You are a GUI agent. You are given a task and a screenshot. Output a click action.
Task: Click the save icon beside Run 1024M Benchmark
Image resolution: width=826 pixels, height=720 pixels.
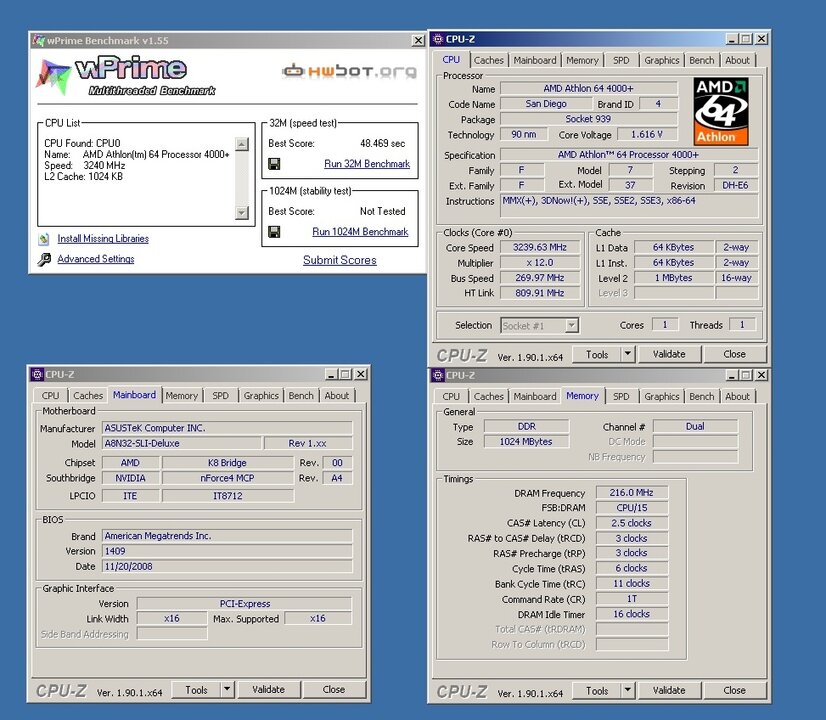click(274, 232)
